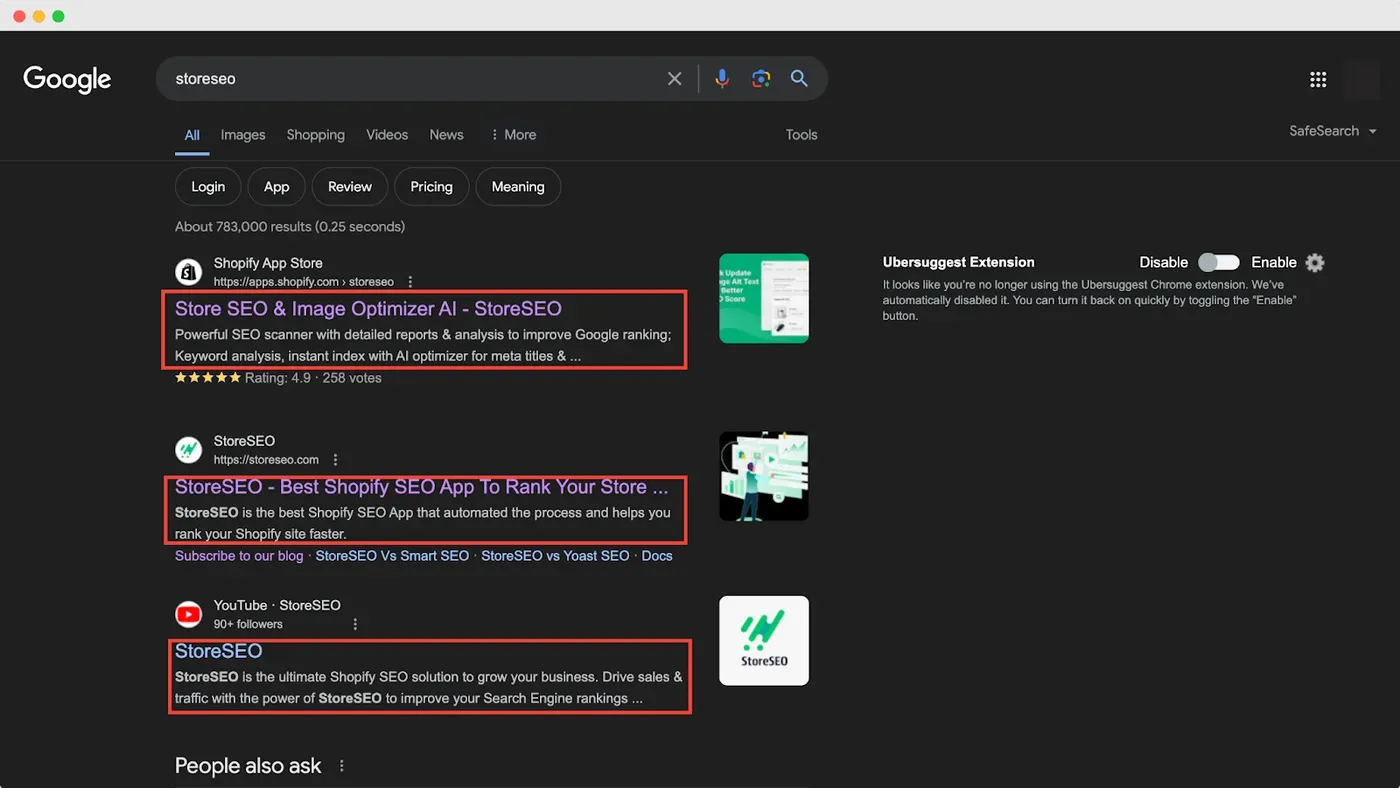The image size is (1400, 788).
Task: Clear the search box with the X icon
Action: point(675,78)
